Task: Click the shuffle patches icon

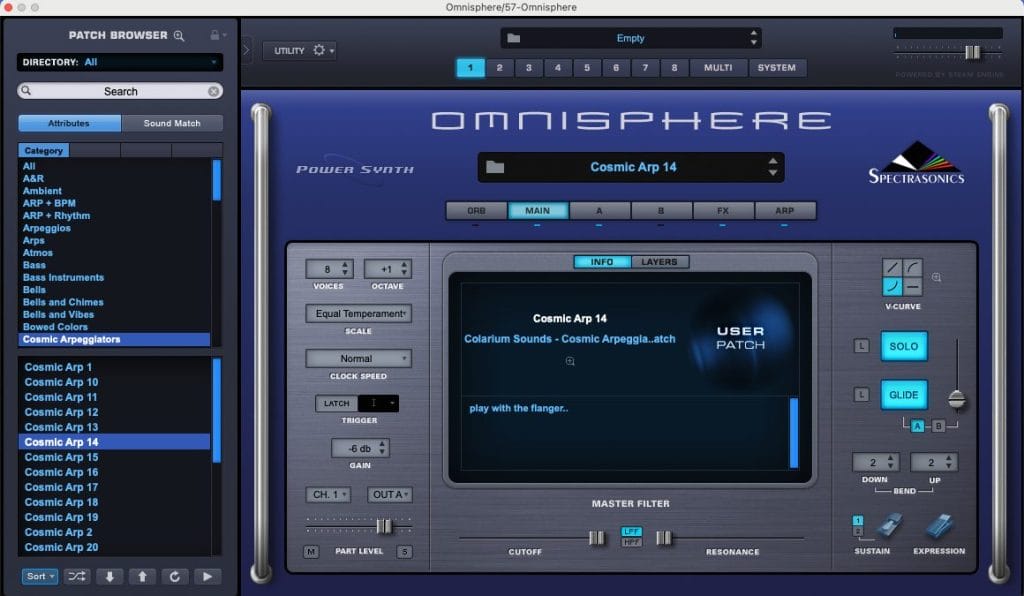Action: pos(77,576)
